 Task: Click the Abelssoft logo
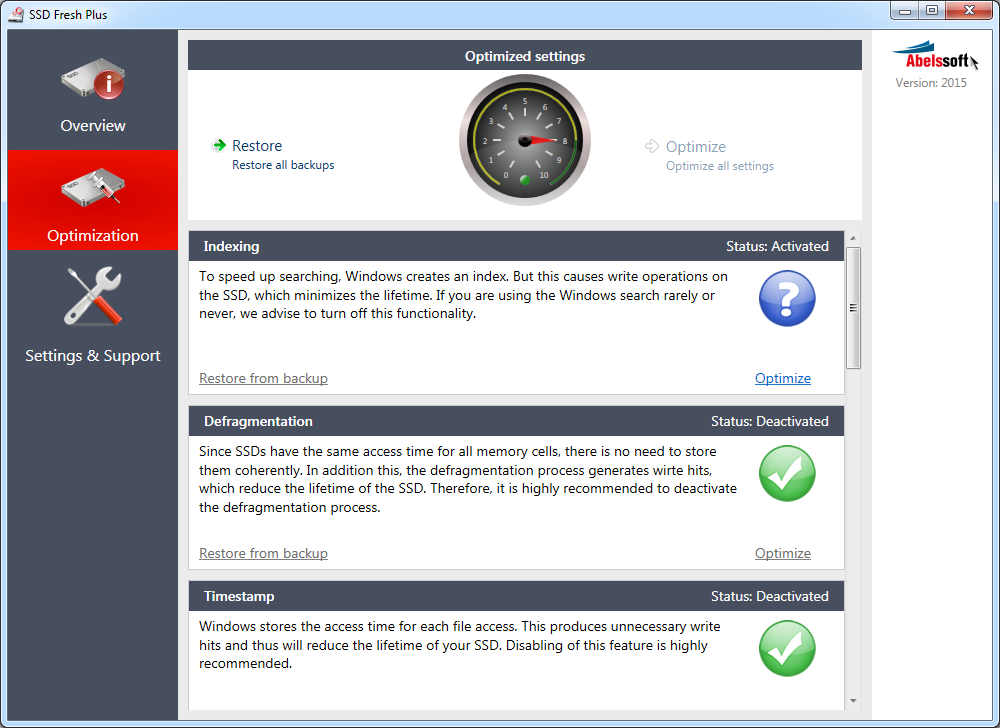(934, 56)
